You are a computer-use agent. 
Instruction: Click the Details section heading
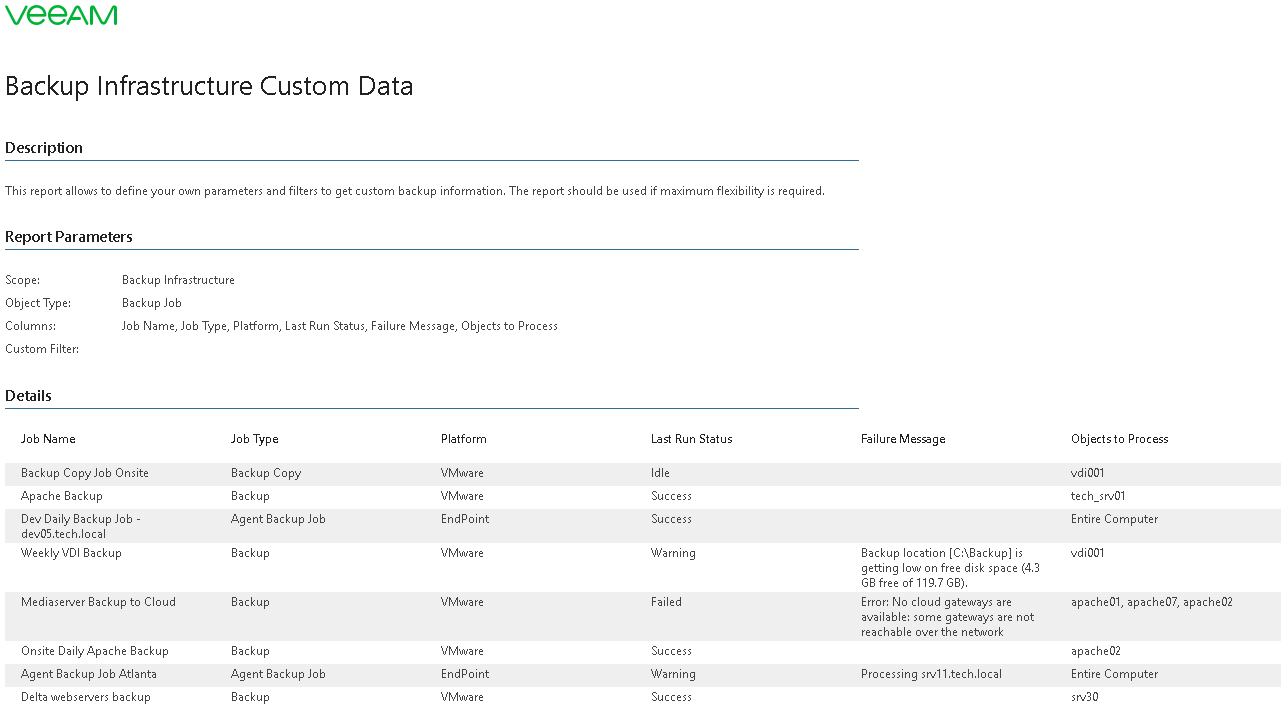28,396
